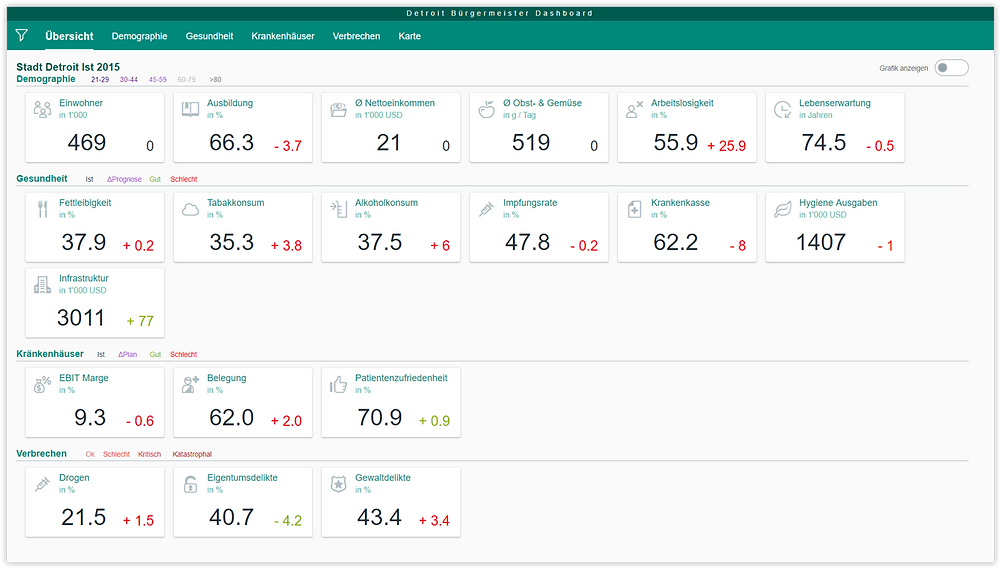This screenshot has height=569, width=1000.
Task: Click the Lebenserwartung clock icon
Action: (783, 110)
